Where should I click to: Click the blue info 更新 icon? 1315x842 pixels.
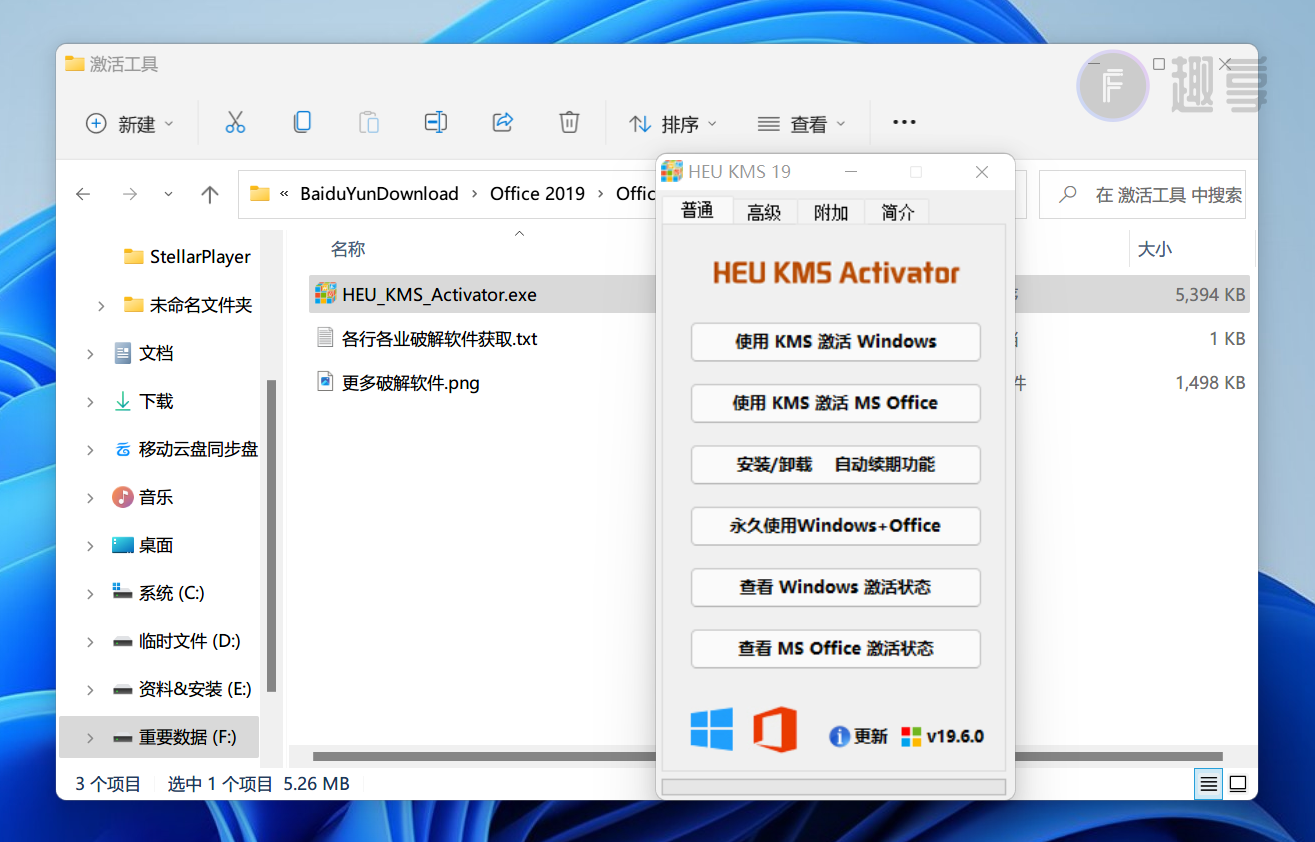839,736
